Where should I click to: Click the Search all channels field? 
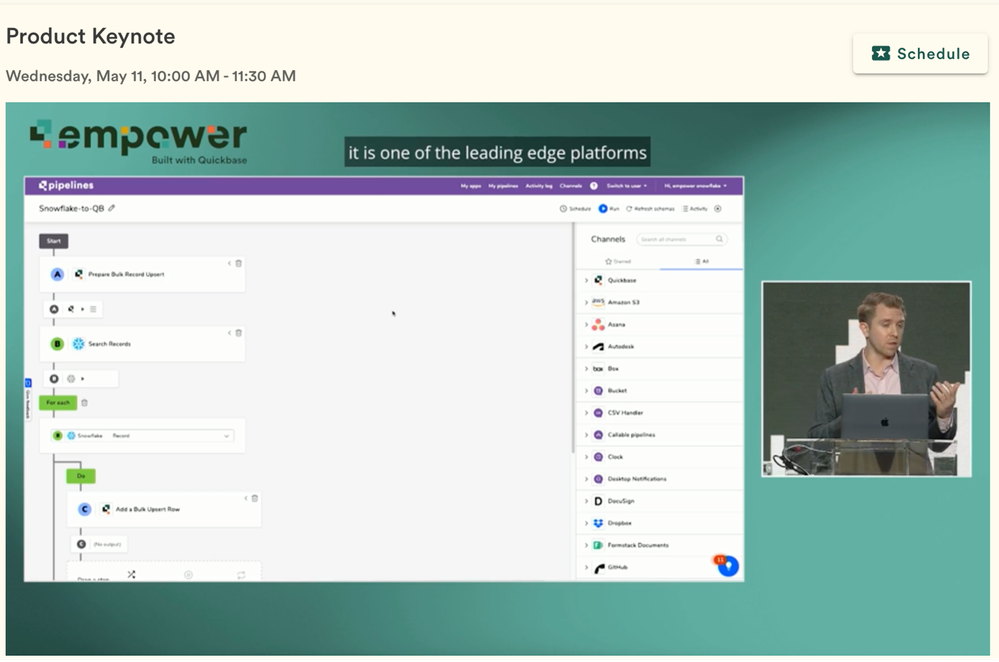click(681, 239)
